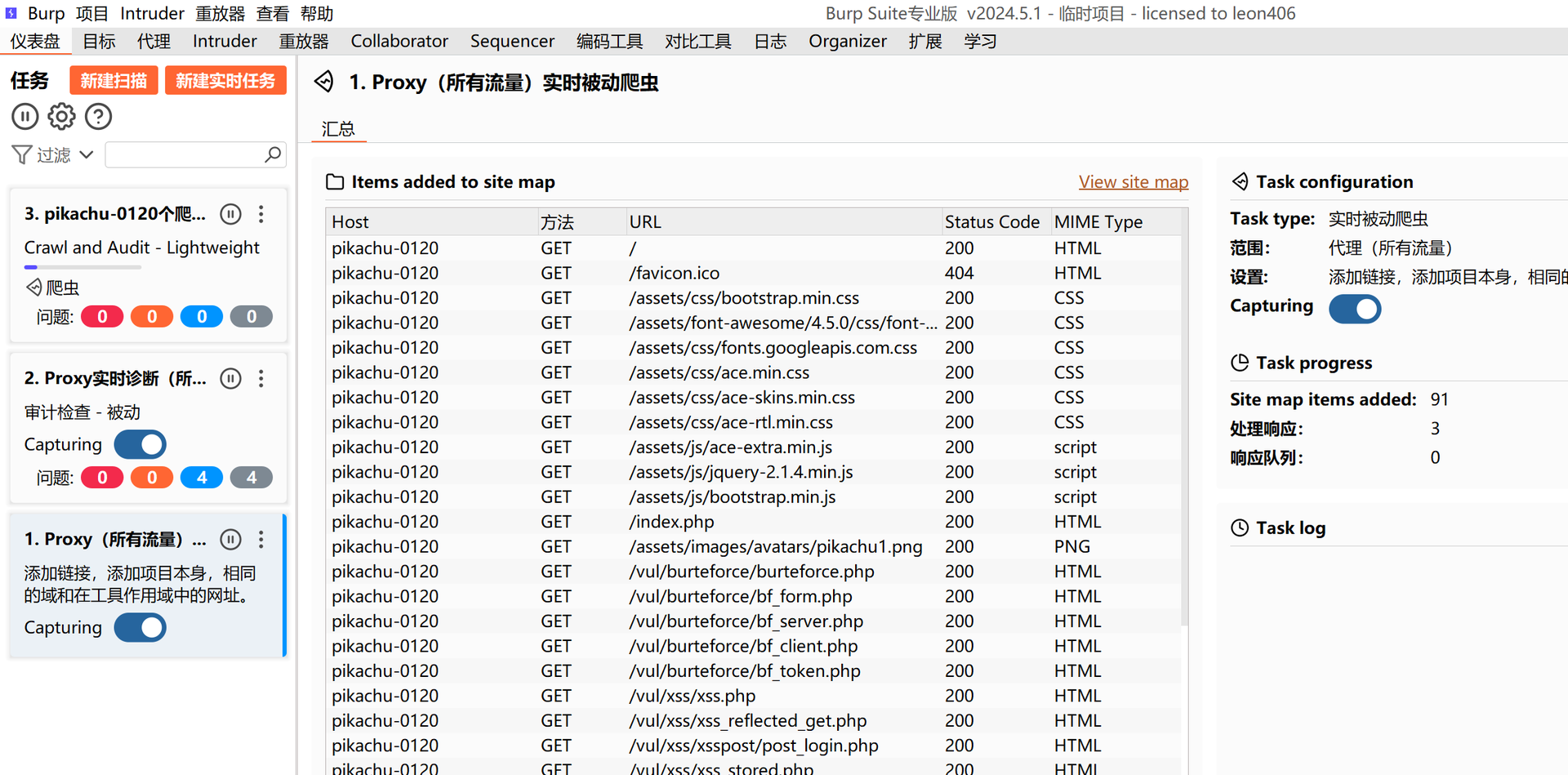
Task: Switch to the 代理 tab
Action: (x=154, y=41)
